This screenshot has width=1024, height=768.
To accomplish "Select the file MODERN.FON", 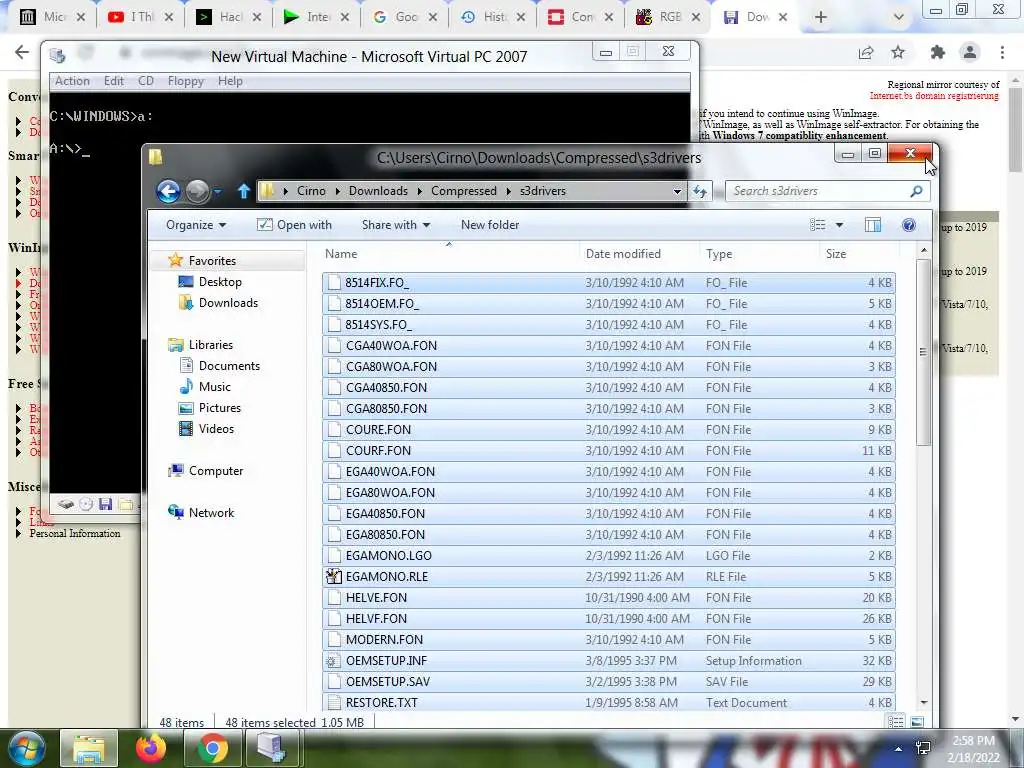I will (609, 639).
